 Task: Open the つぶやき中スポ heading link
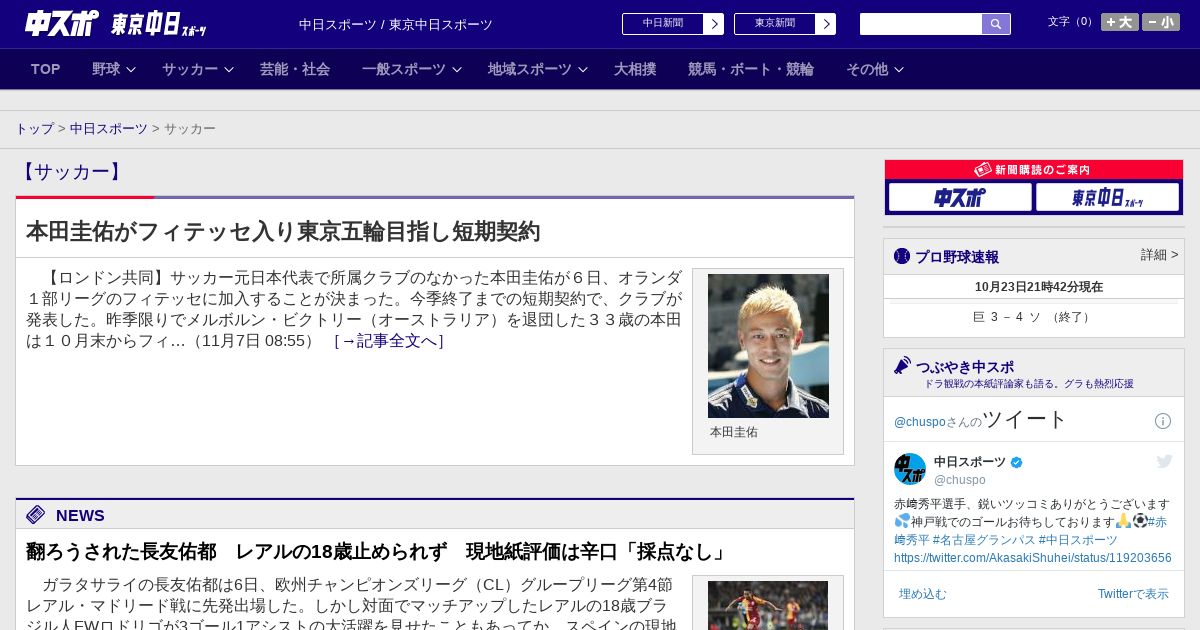point(965,367)
